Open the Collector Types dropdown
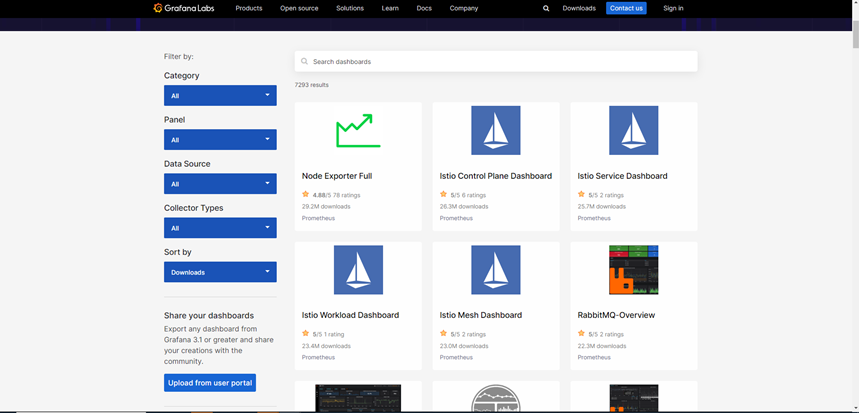Screen dimensions: 859x413 pyautogui.click(x=220, y=228)
